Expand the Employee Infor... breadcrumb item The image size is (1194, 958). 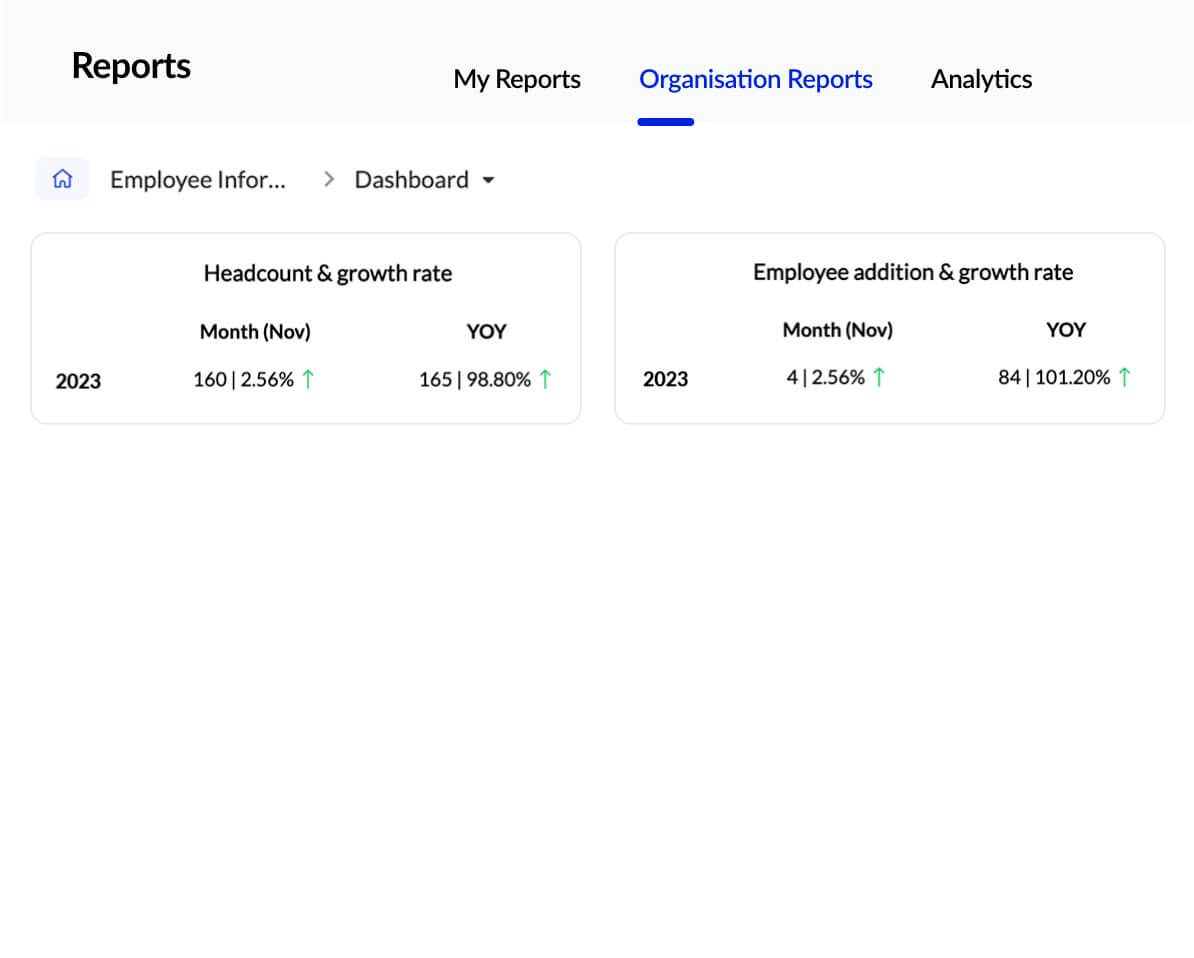point(197,179)
